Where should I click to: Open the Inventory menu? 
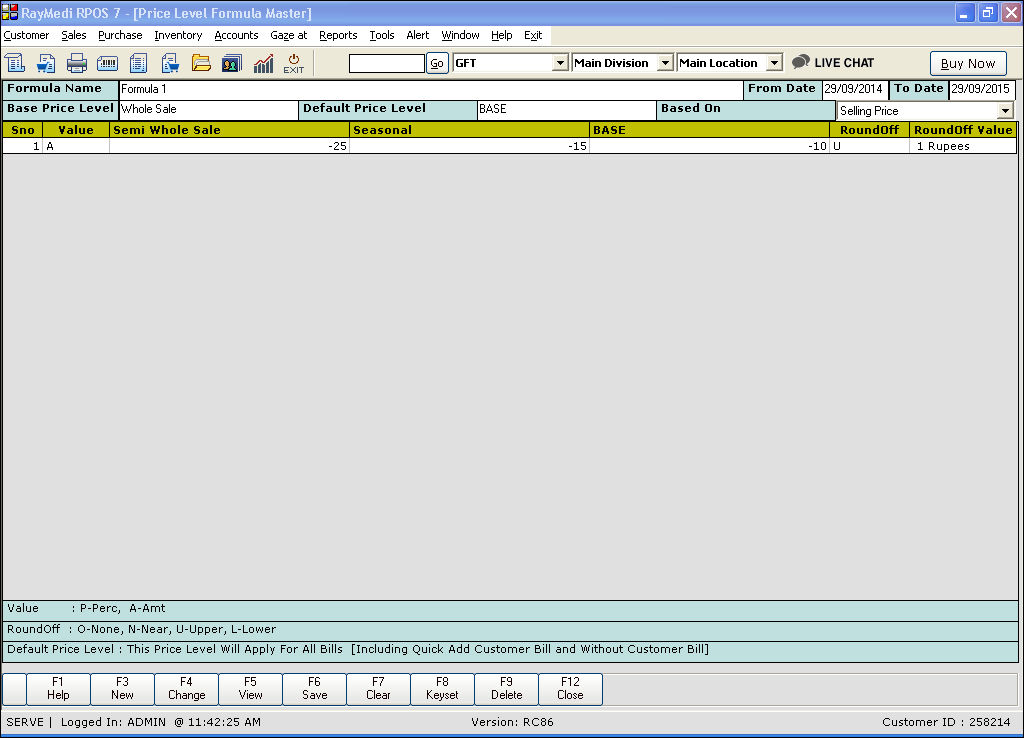[178, 35]
